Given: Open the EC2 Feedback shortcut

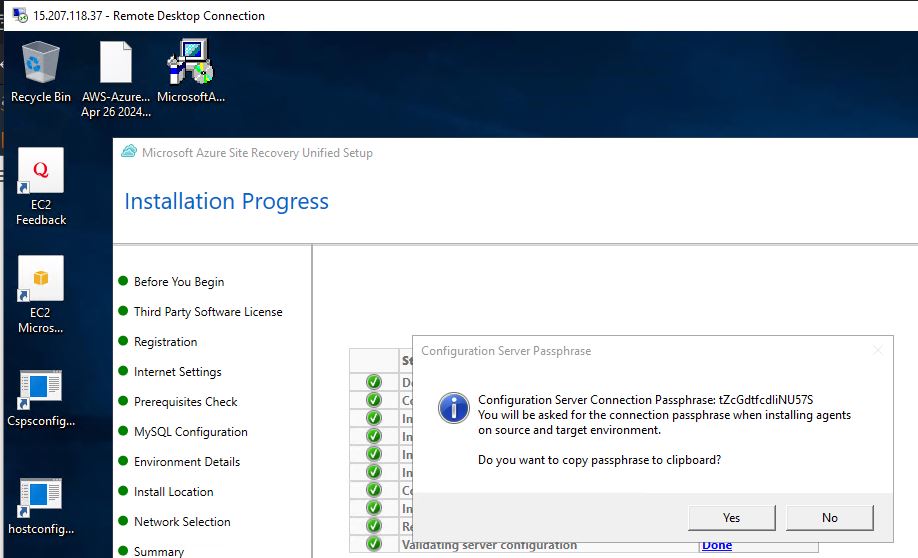Looking at the screenshot, I should 41,171.
